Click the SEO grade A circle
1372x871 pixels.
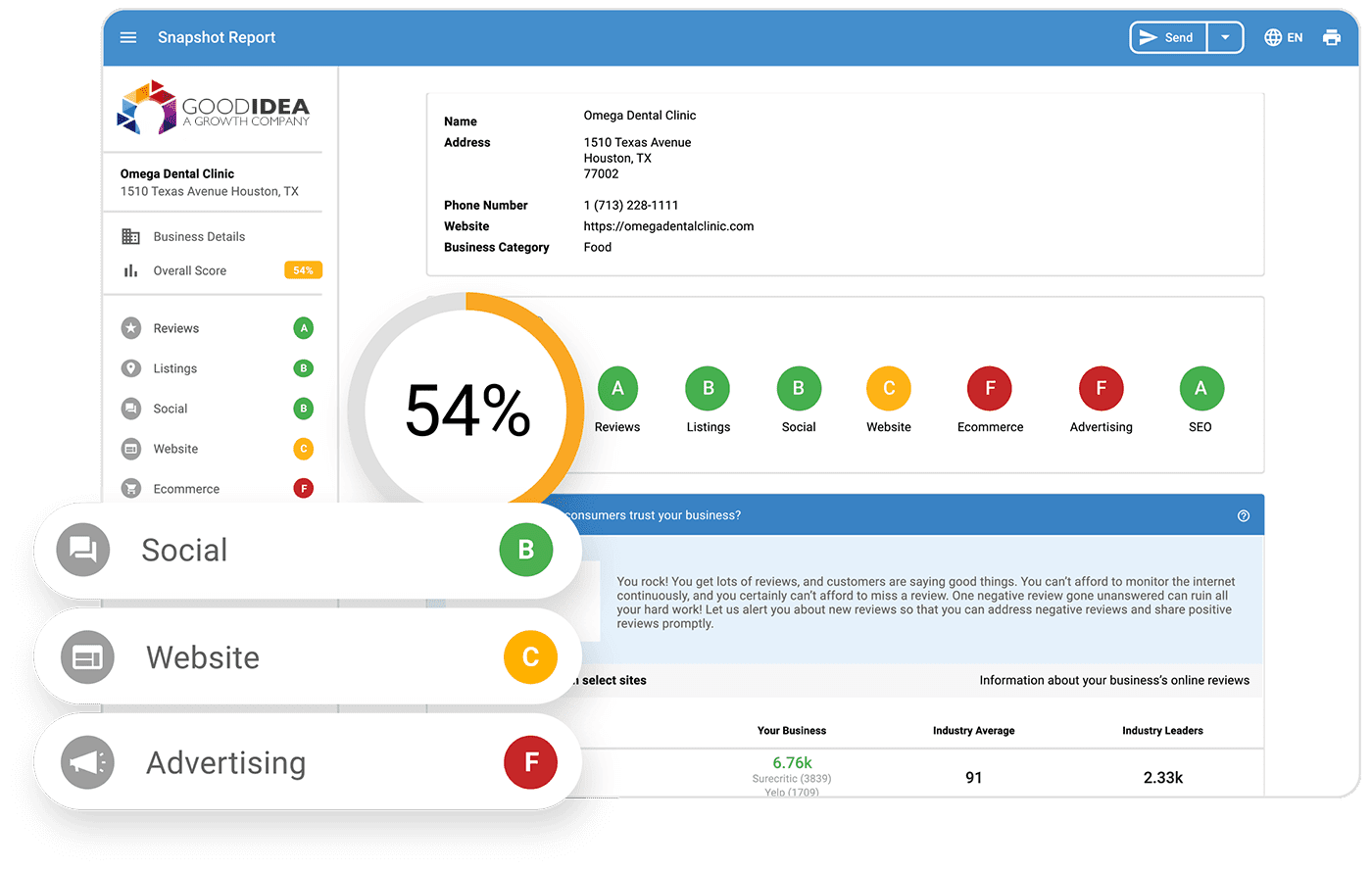pyautogui.click(x=1200, y=388)
